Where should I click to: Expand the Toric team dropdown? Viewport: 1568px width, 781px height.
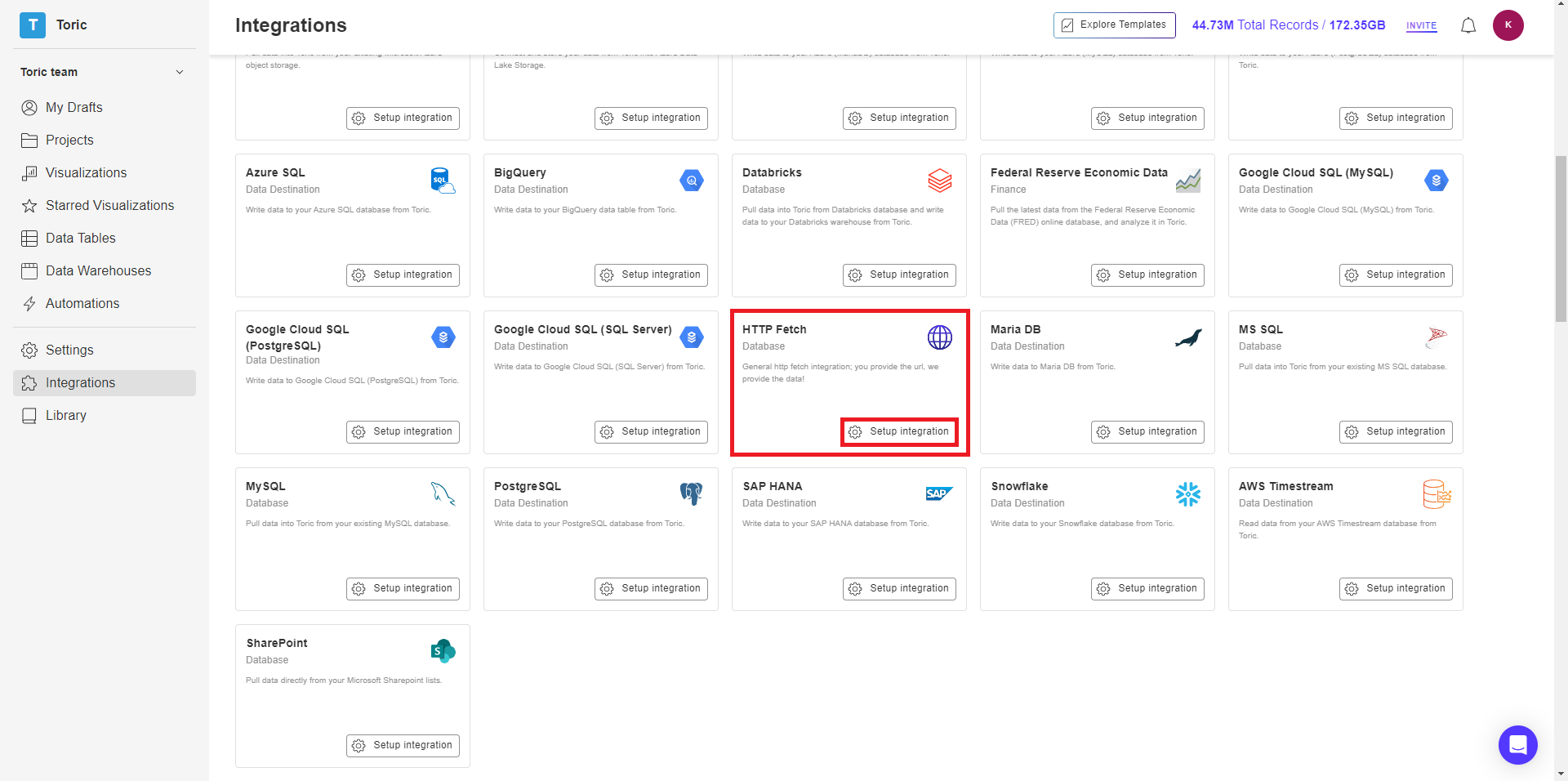180,72
